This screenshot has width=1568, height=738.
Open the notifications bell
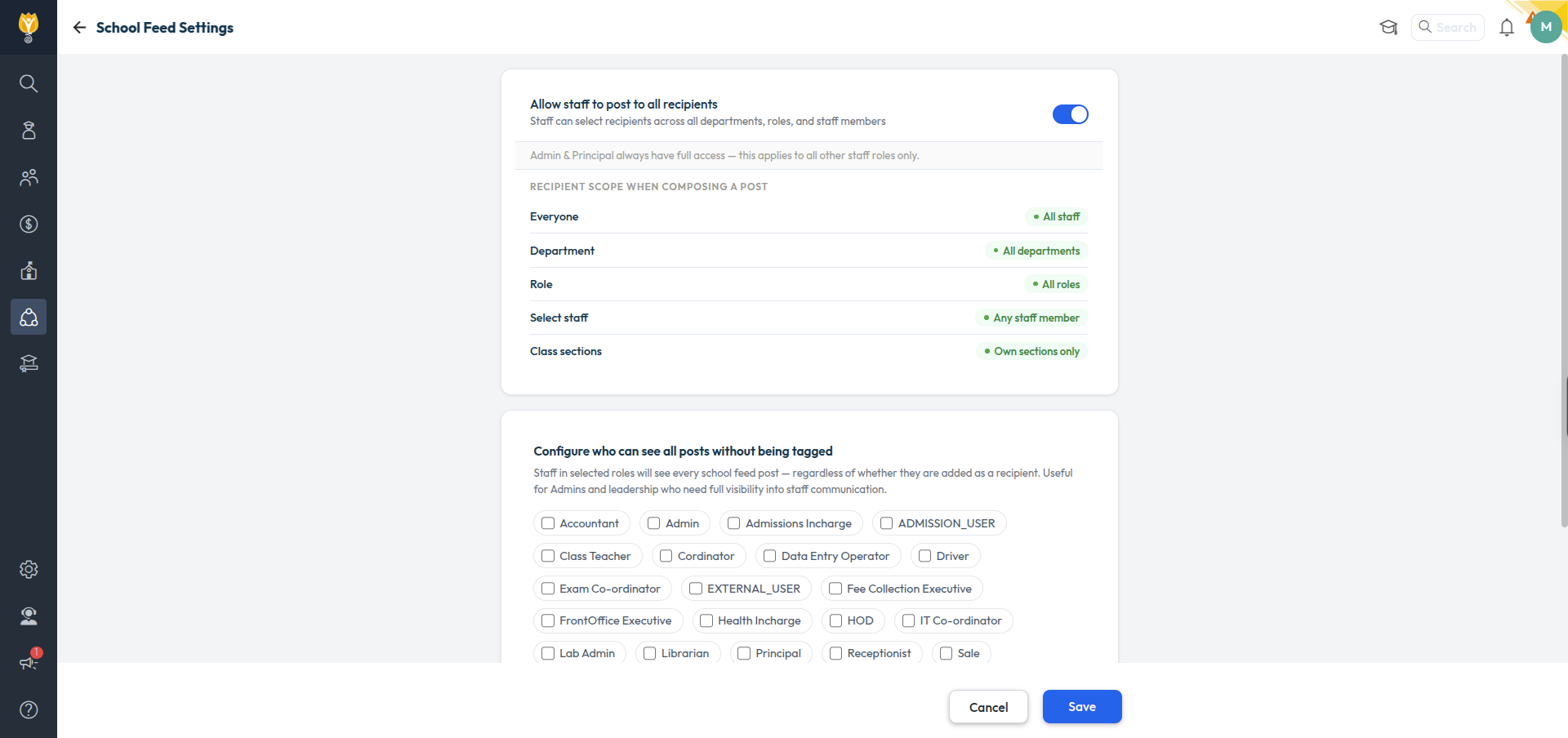[1507, 28]
